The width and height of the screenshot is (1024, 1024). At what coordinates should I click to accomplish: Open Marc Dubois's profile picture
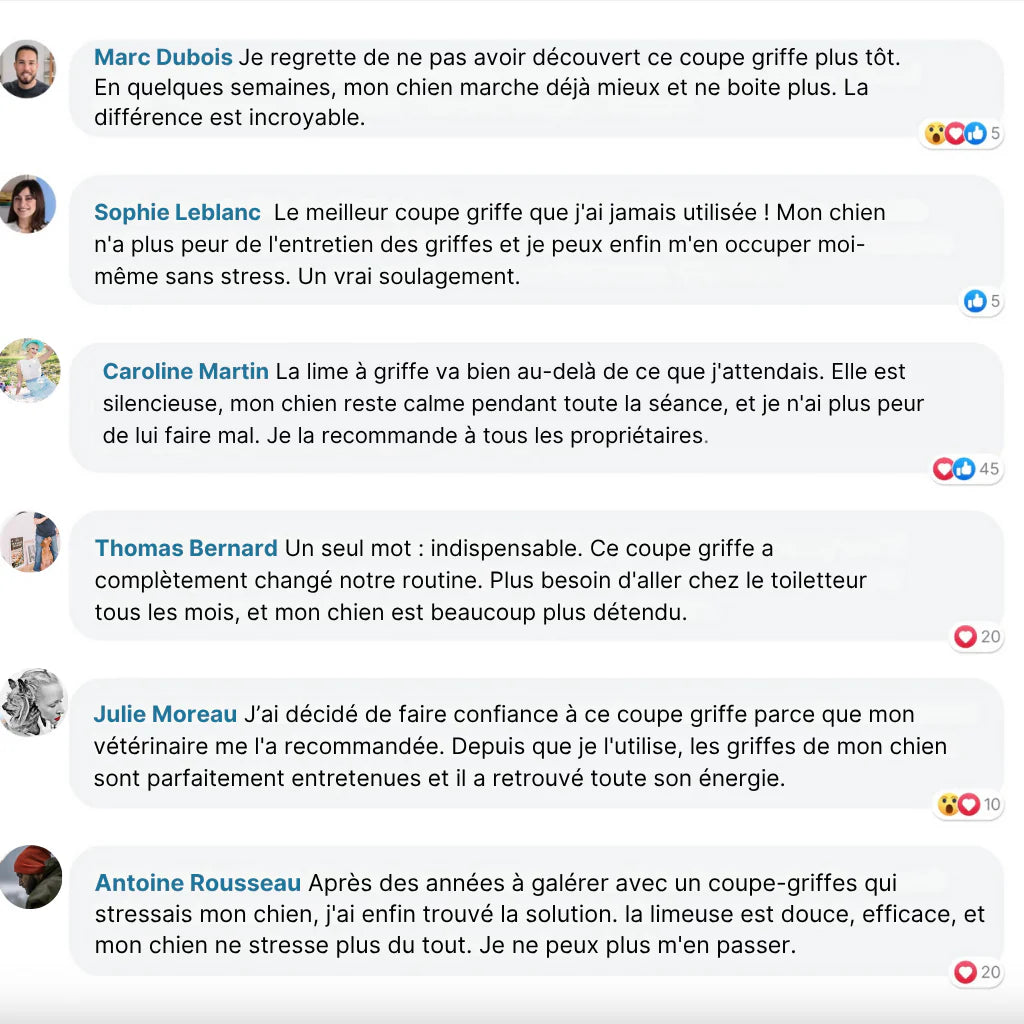click(27, 69)
